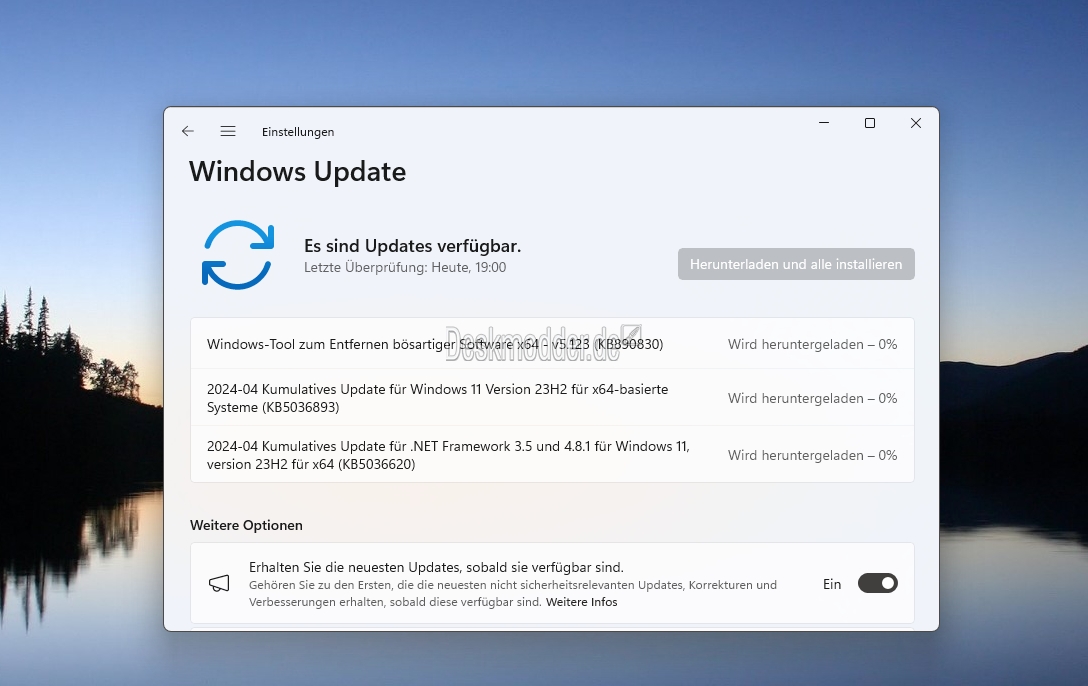Screen dimensions: 1088x686
Task: Maximize the Einstellungen window
Action: tap(869, 123)
